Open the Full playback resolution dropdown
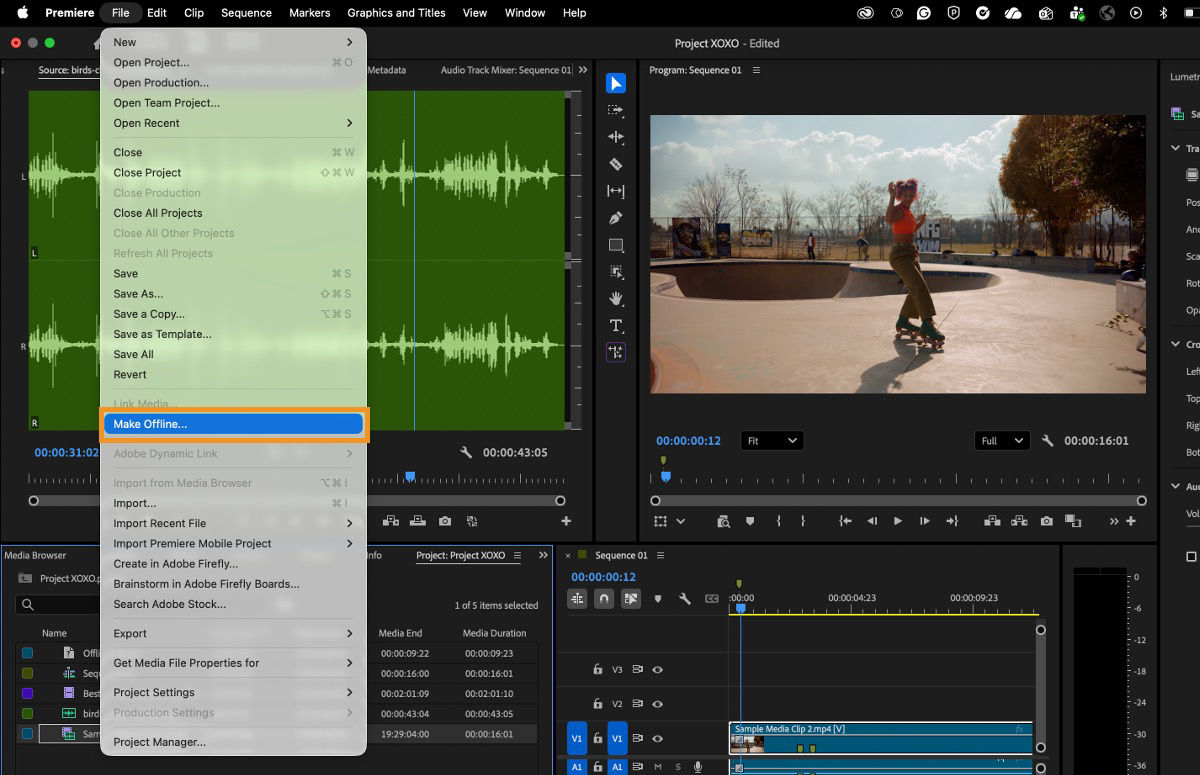 click(x=1002, y=440)
